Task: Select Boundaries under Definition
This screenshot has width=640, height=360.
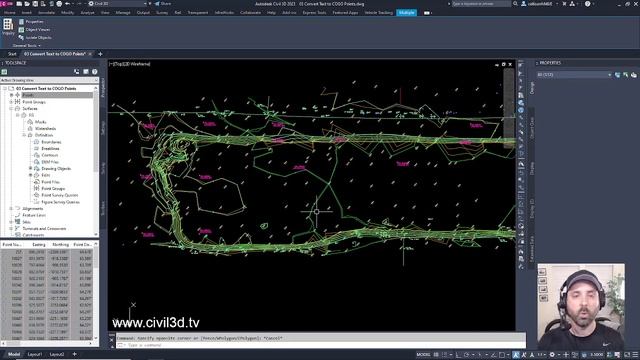Action: click(51, 142)
